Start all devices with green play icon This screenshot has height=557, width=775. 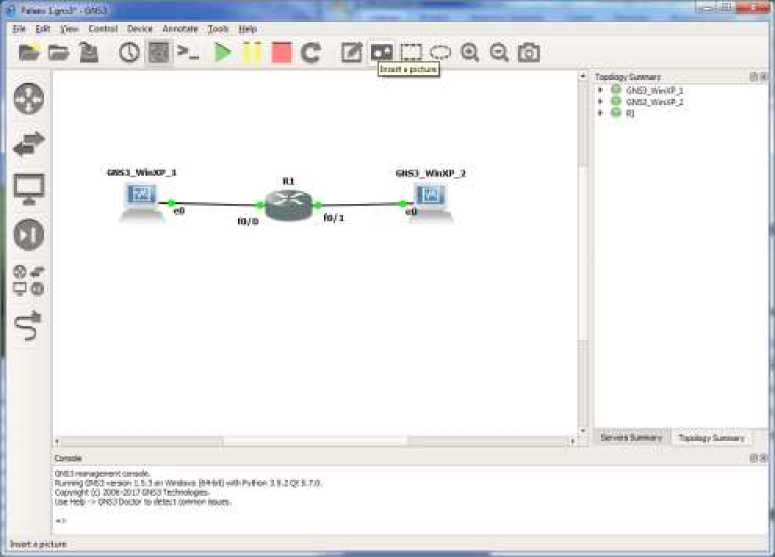(222, 52)
